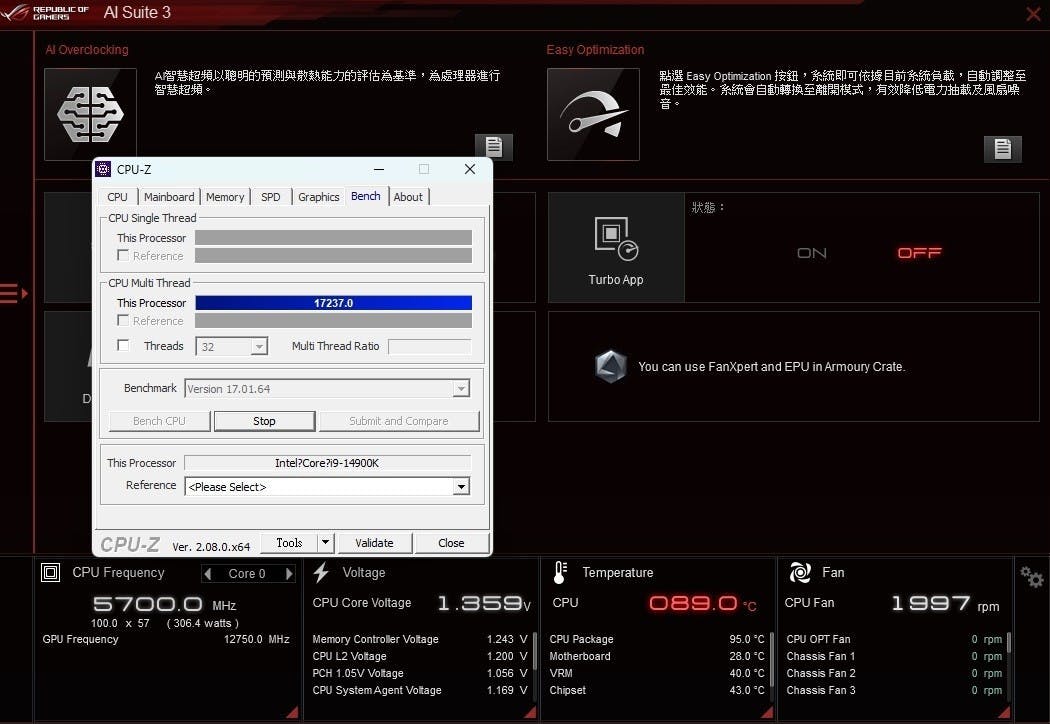This screenshot has height=724, width=1050.
Task: Click the AI Overclocking brain icon
Action: (x=90, y=113)
